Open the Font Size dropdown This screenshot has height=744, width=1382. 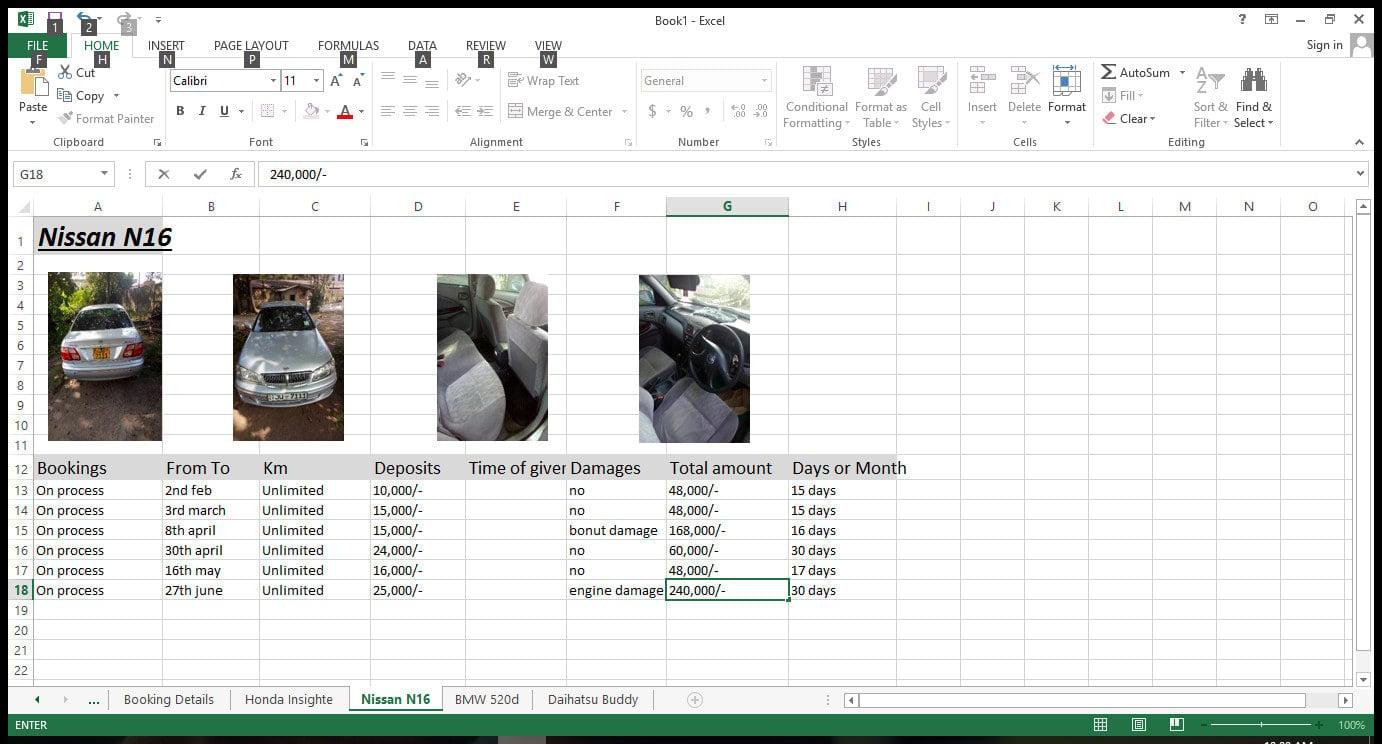click(x=316, y=80)
